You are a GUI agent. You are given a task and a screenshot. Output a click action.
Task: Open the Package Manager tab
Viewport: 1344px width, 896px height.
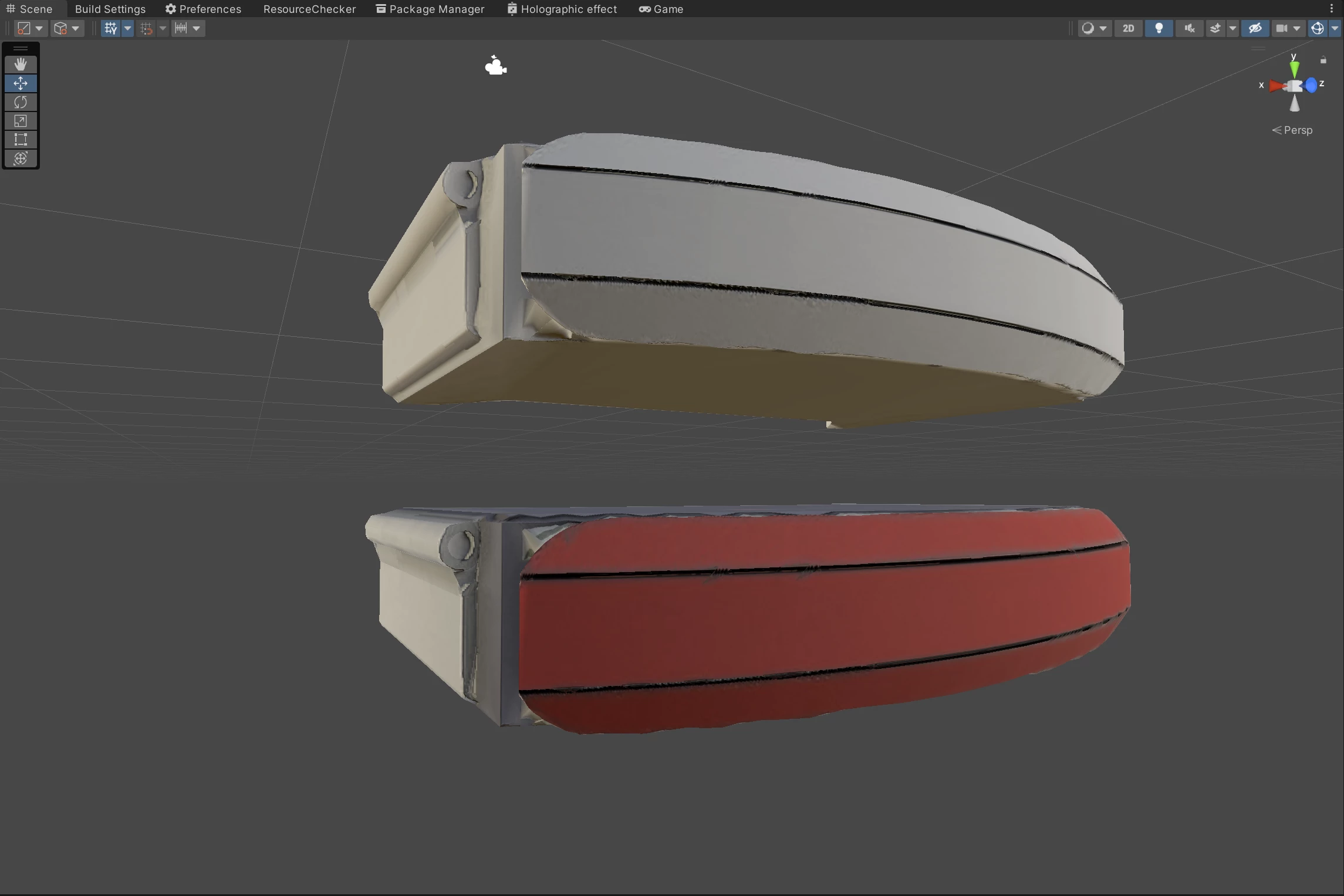point(430,9)
